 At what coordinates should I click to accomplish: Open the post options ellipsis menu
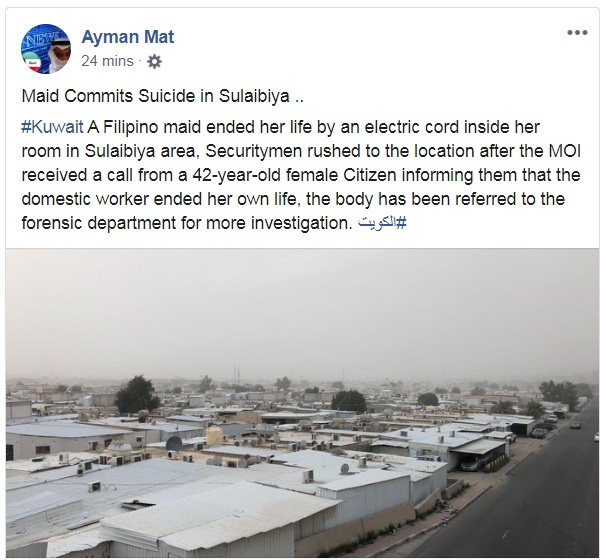pos(577,33)
